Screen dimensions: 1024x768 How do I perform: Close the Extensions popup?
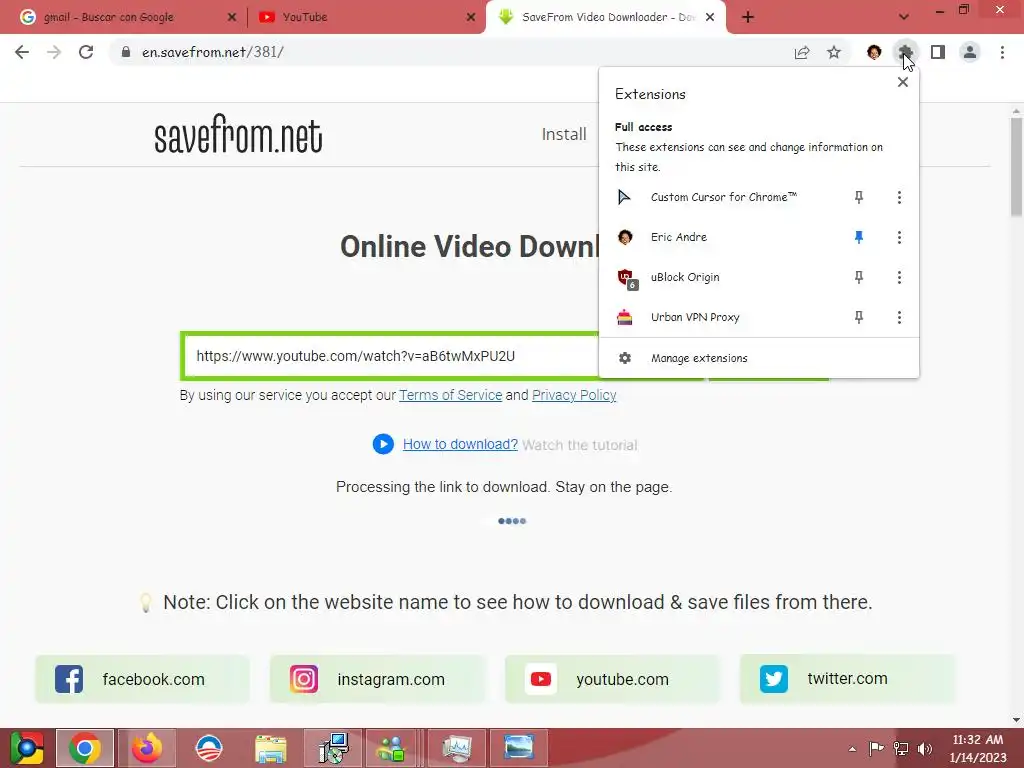903,82
